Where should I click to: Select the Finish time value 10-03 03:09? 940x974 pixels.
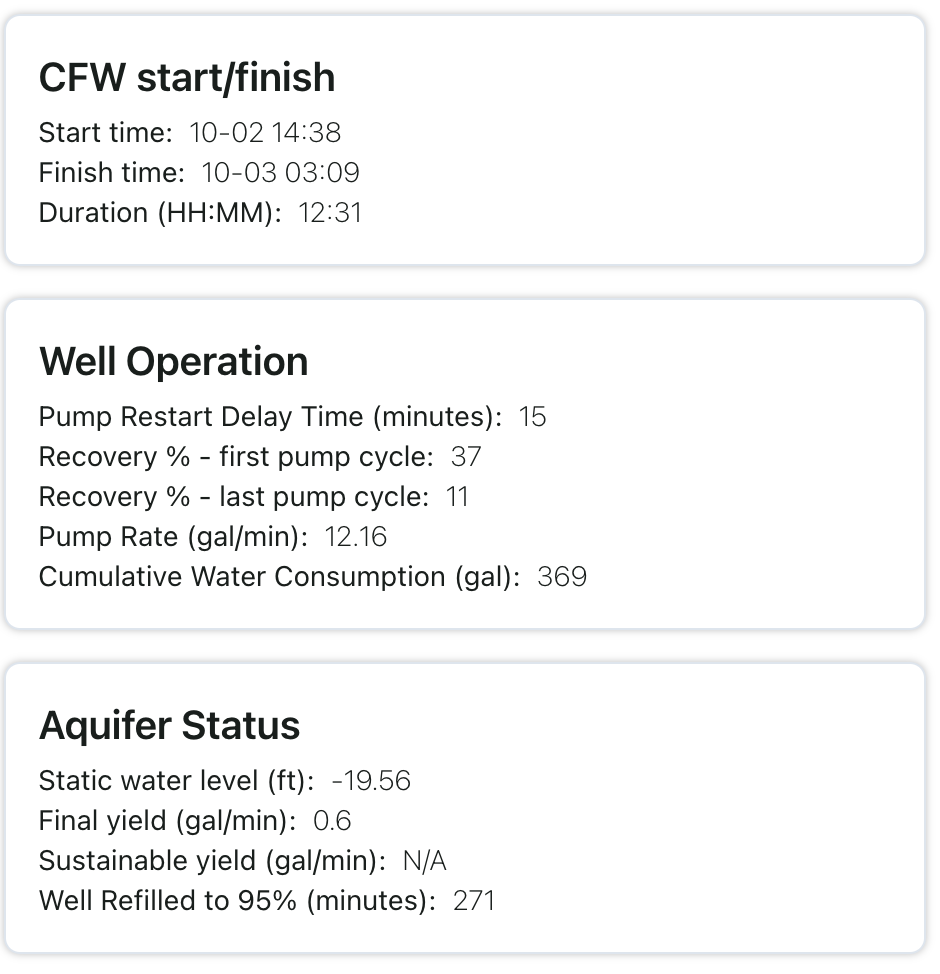coord(280,172)
